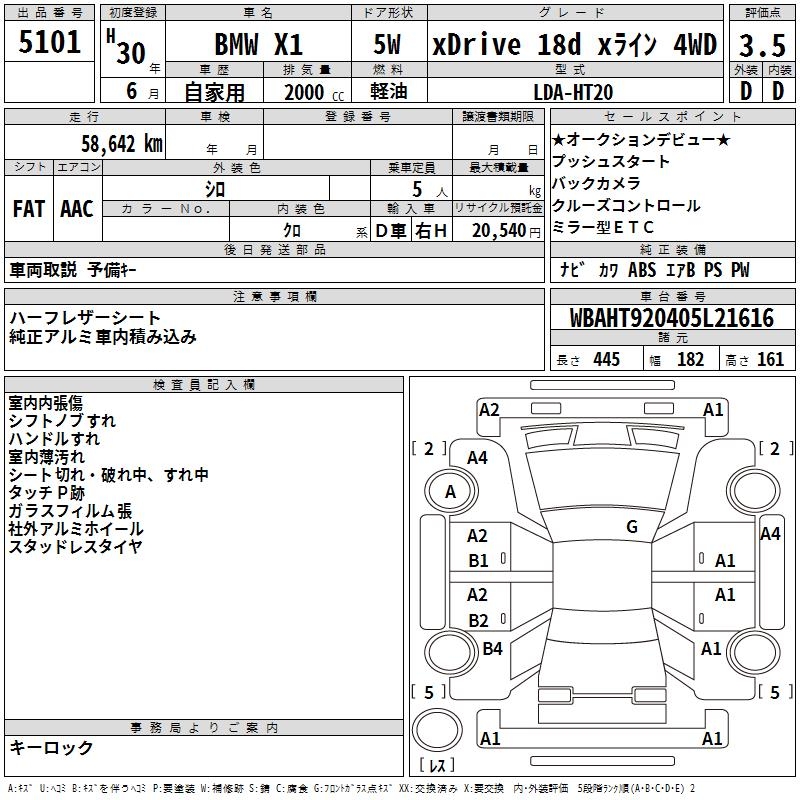Click the B2 damage marker on the rear door
The height and width of the screenshot is (800, 800).
coord(479,621)
